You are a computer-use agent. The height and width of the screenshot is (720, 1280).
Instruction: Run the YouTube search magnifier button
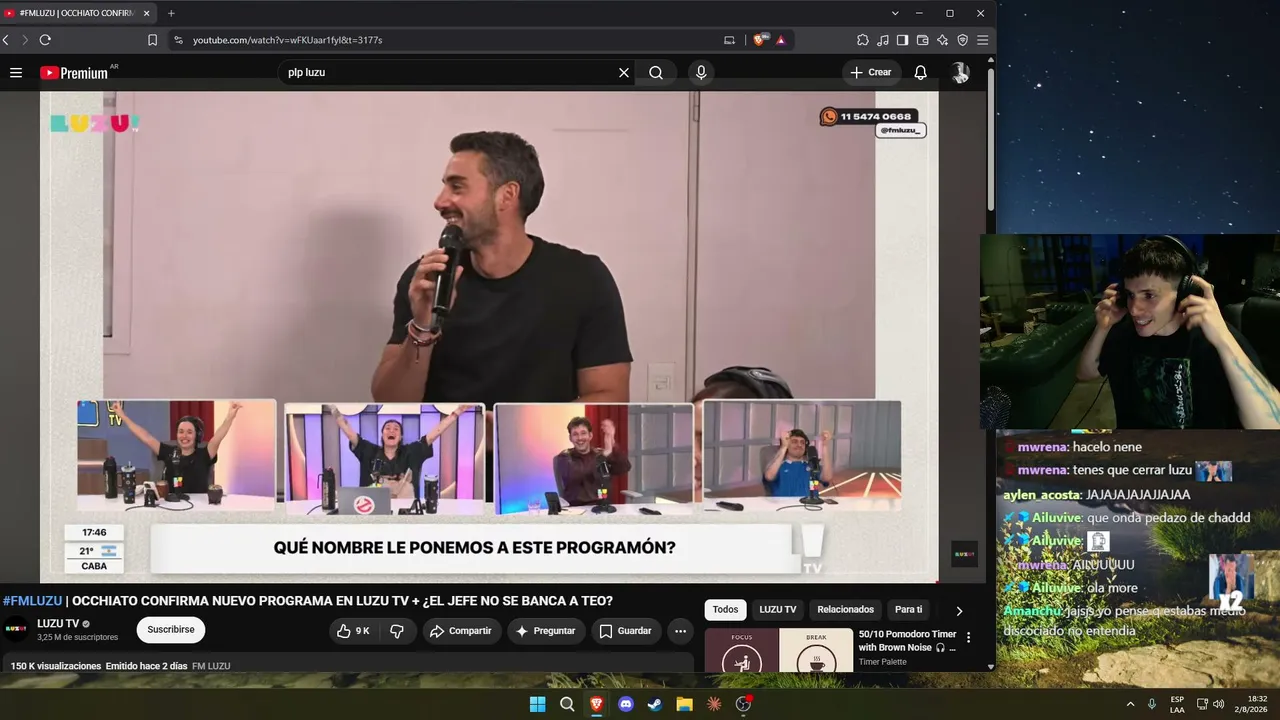[x=656, y=72]
